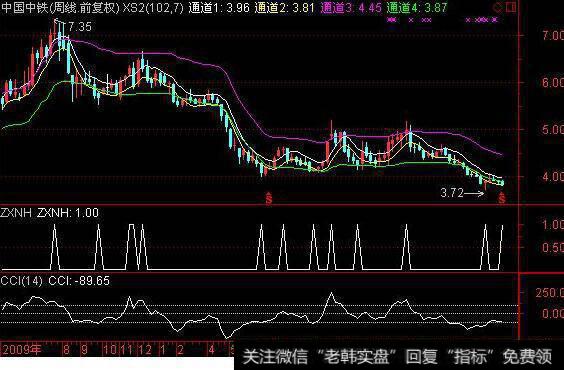Select the stock title 中国中铁(周线.前复权)
Viewport: 564px width, 370px height.
60,8
